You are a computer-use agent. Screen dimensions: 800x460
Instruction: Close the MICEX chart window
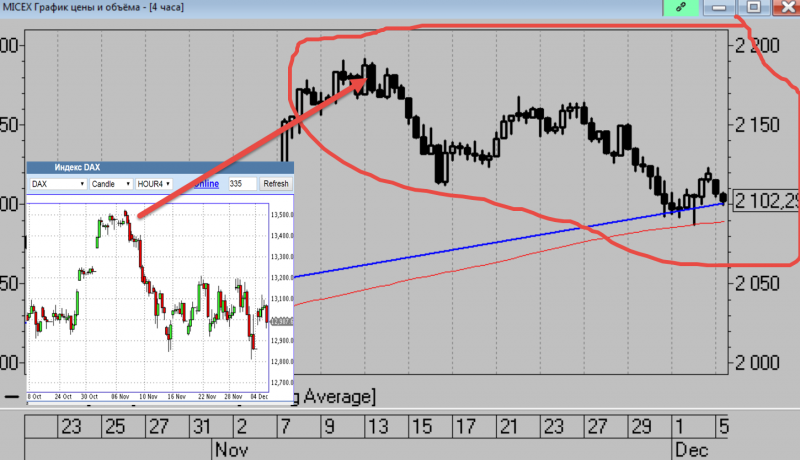(785, 7)
